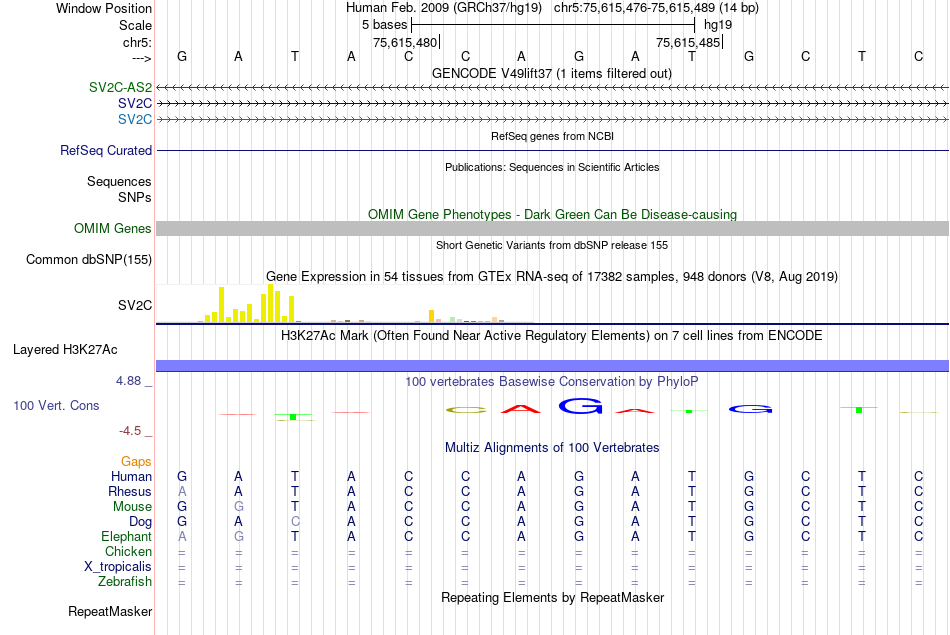Click the X_tropicalis species label
950x635 pixels.
point(118,567)
